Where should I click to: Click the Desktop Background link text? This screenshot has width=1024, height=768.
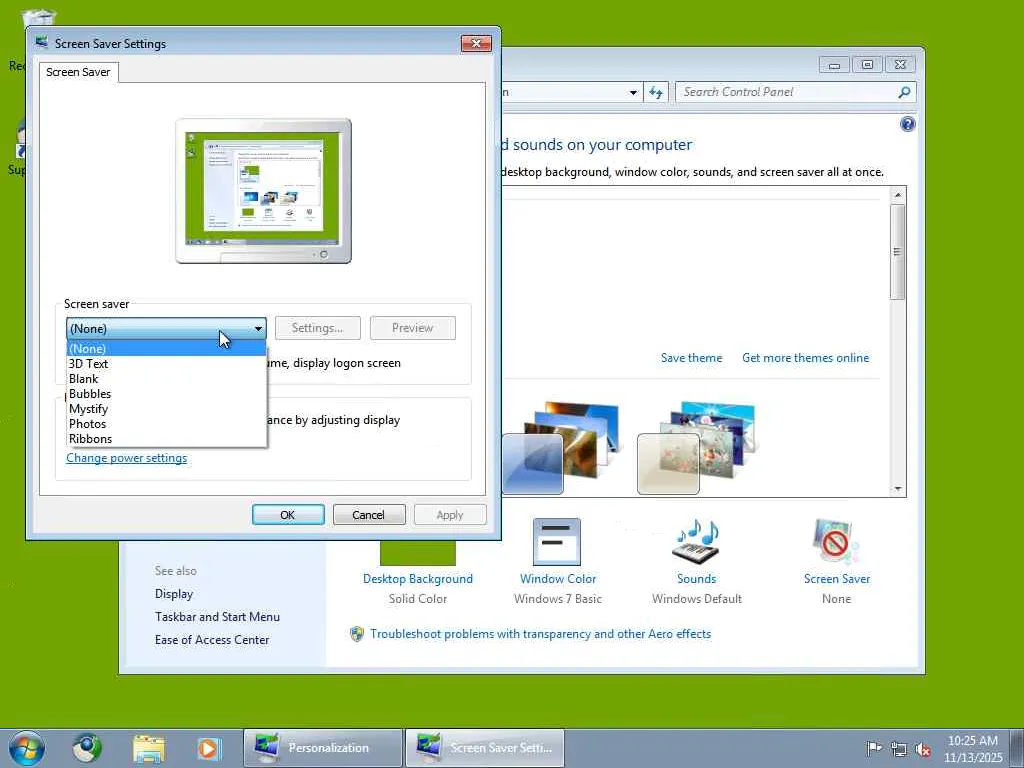418,579
